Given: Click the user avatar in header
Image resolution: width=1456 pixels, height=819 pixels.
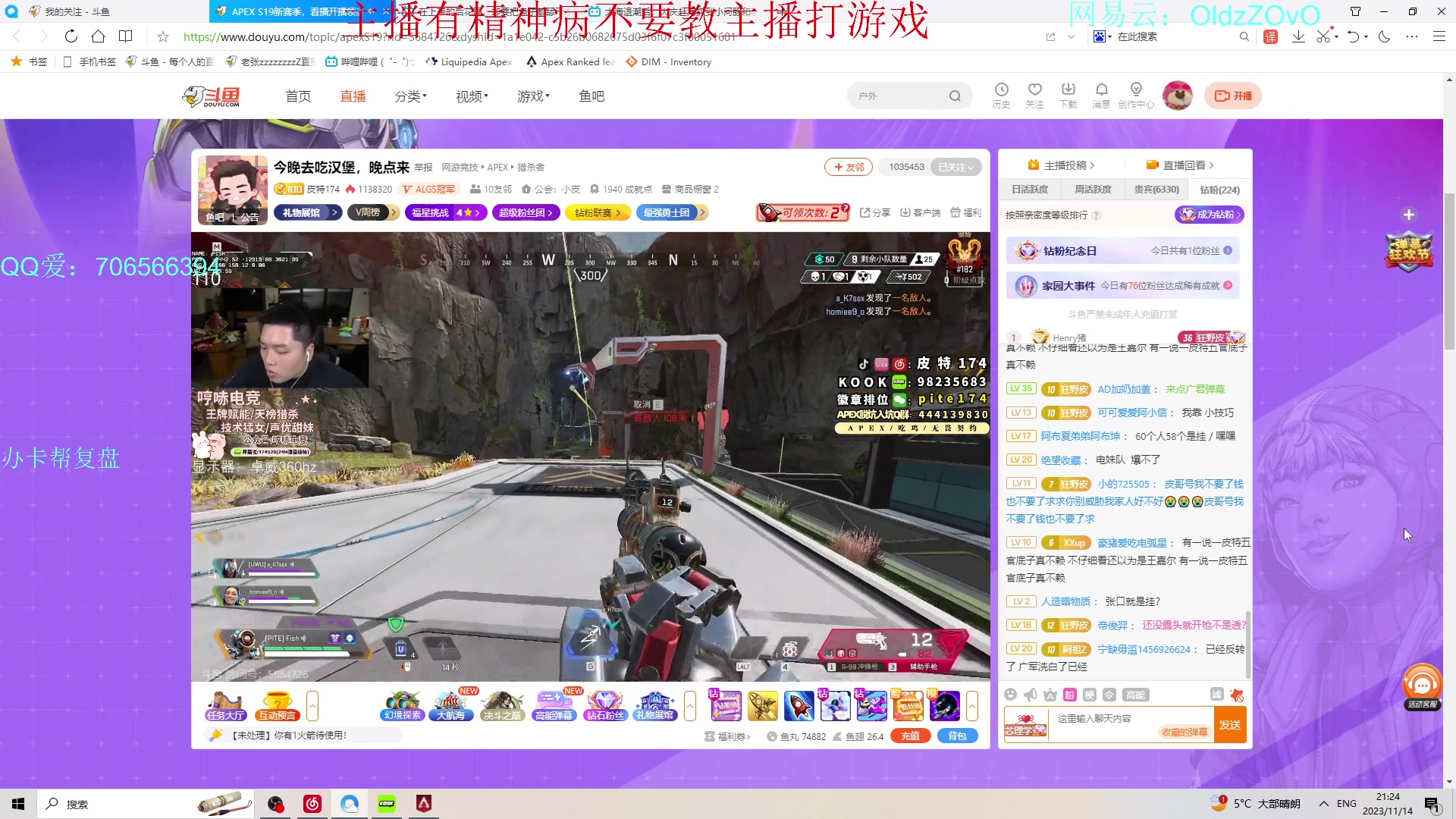Looking at the screenshot, I should (x=1177, y=96).
